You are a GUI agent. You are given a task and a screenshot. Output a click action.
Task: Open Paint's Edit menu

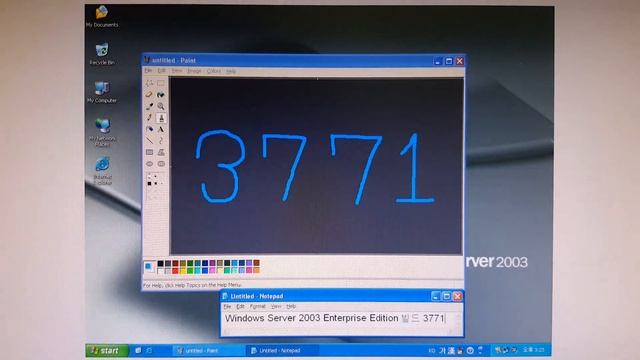pos(162,71)
